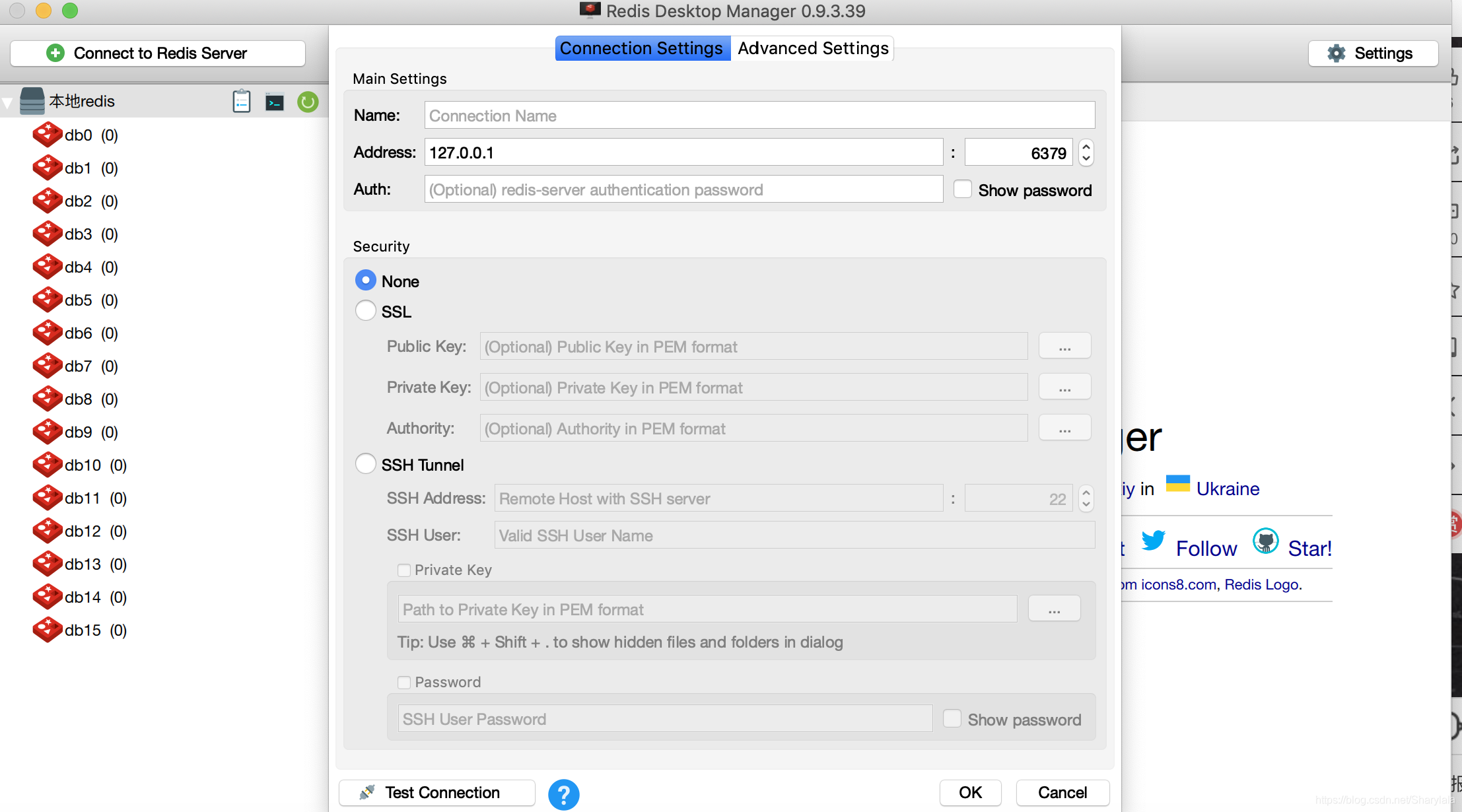Confirm dialog with OK button
This screenshot has height=812, width=1462.
[971, 793]
